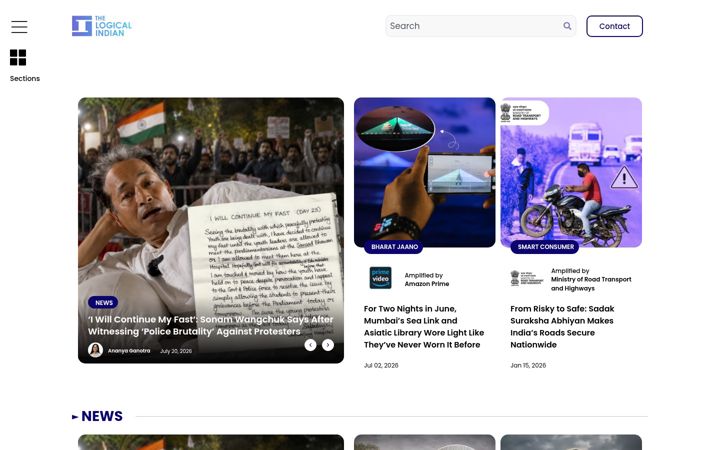Screen dimensions: 720x450
Task: Click 'Amplified by Amazon Prime' text
Action: 427,280
